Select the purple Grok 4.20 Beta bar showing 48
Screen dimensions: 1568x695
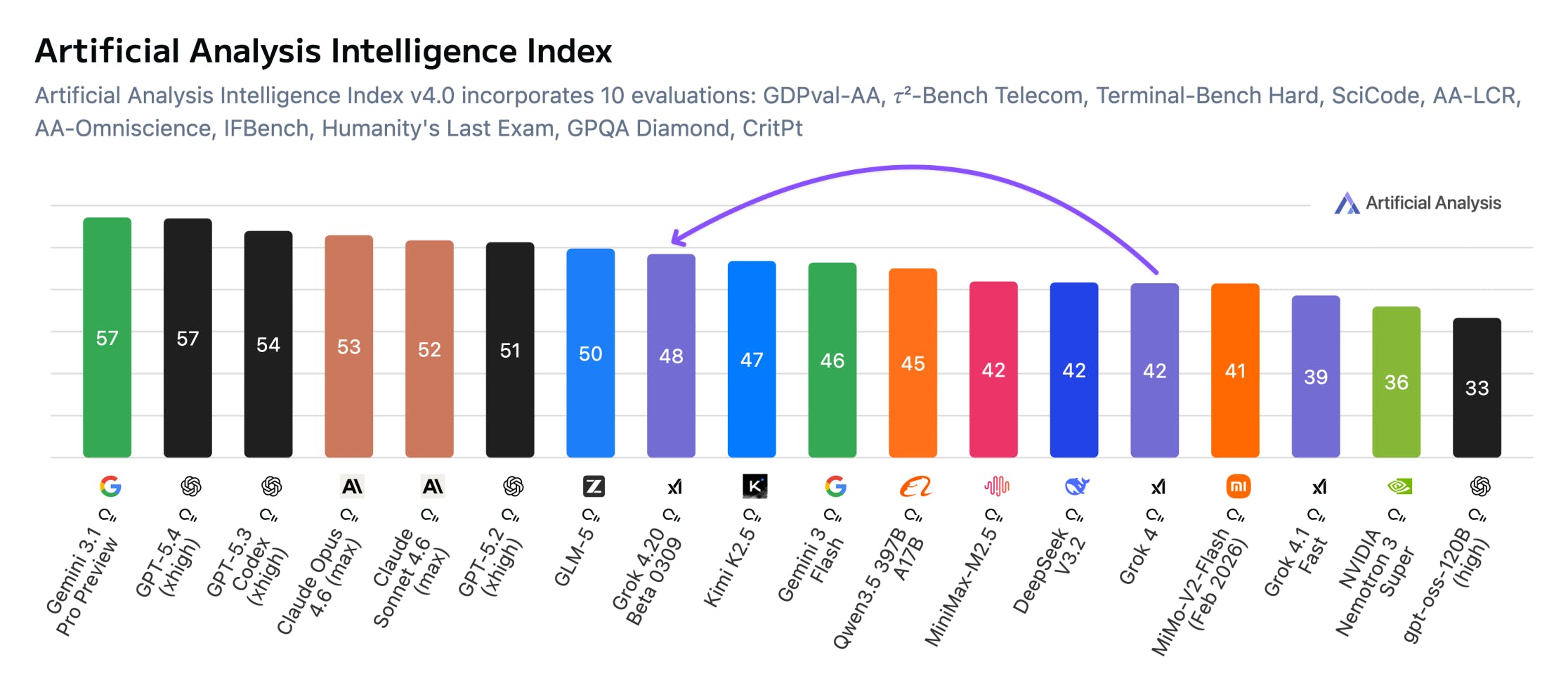[x=671, y=356]
